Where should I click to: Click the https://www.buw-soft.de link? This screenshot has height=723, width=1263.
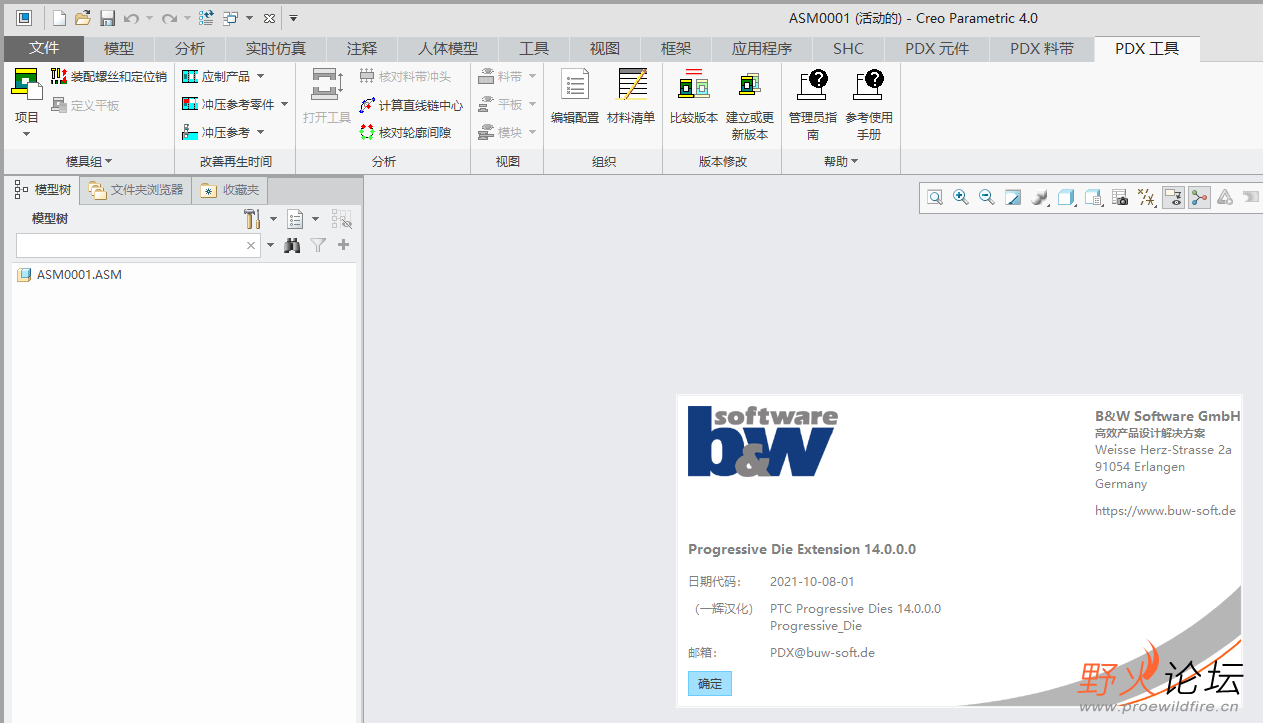click(1165, 510)
